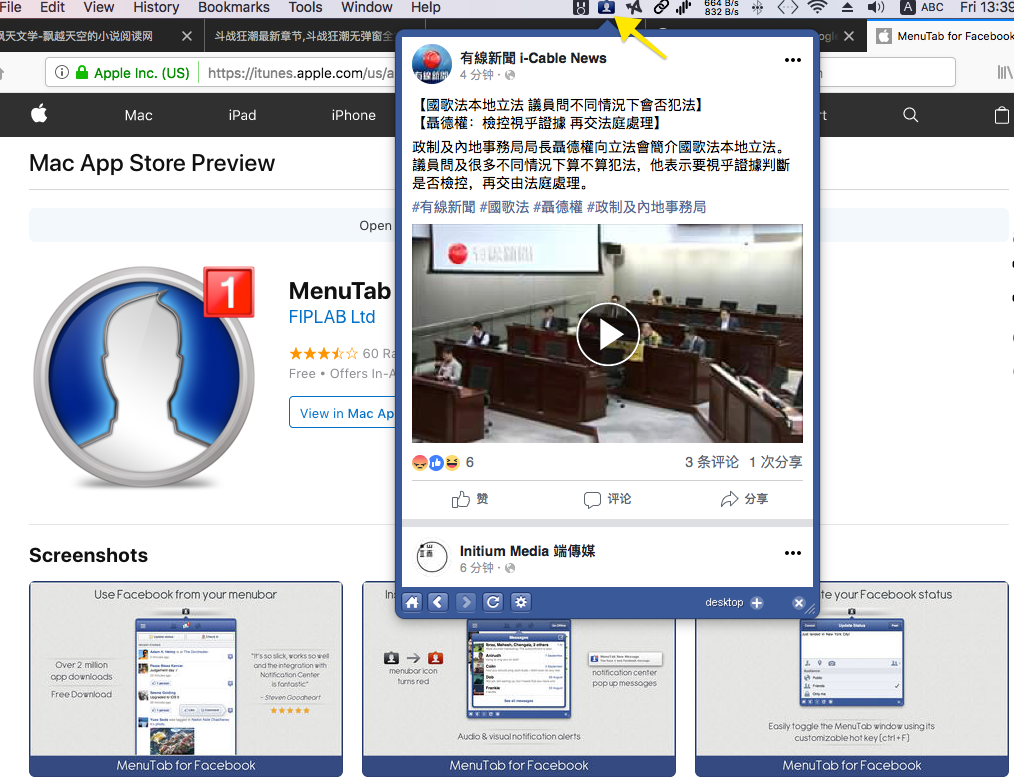
Task: Click the back arrow in MenuTab toolbar
Action: [x=438, y=602]
